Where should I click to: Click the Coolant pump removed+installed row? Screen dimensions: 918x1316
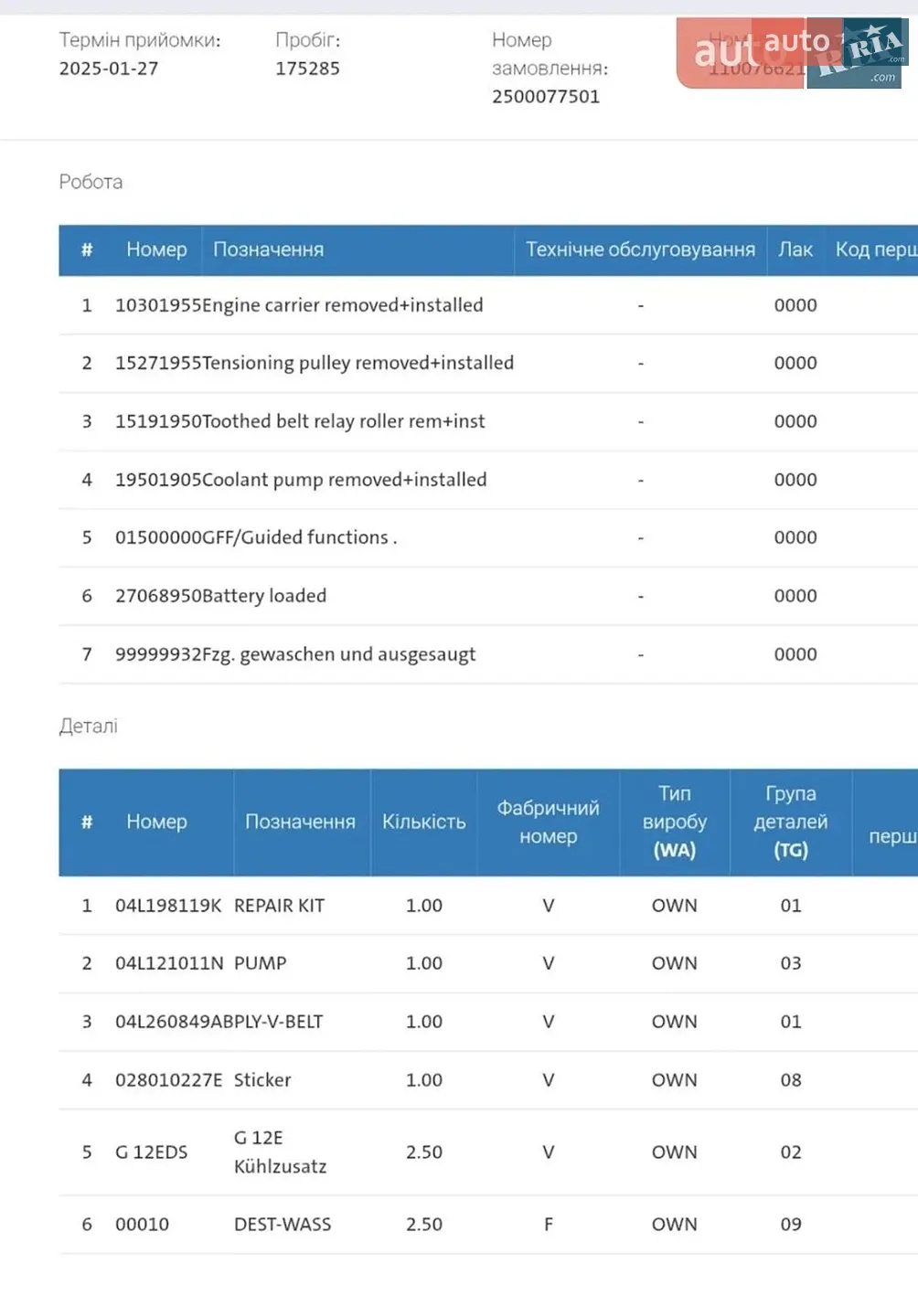point(488,480)
